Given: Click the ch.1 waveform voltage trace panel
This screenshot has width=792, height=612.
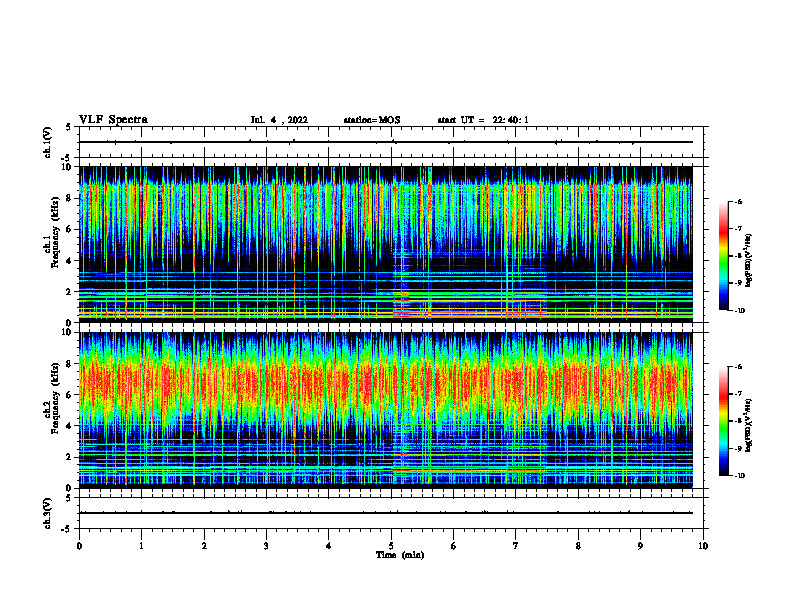Looking at the screenshot, I should tap(391, 142).
